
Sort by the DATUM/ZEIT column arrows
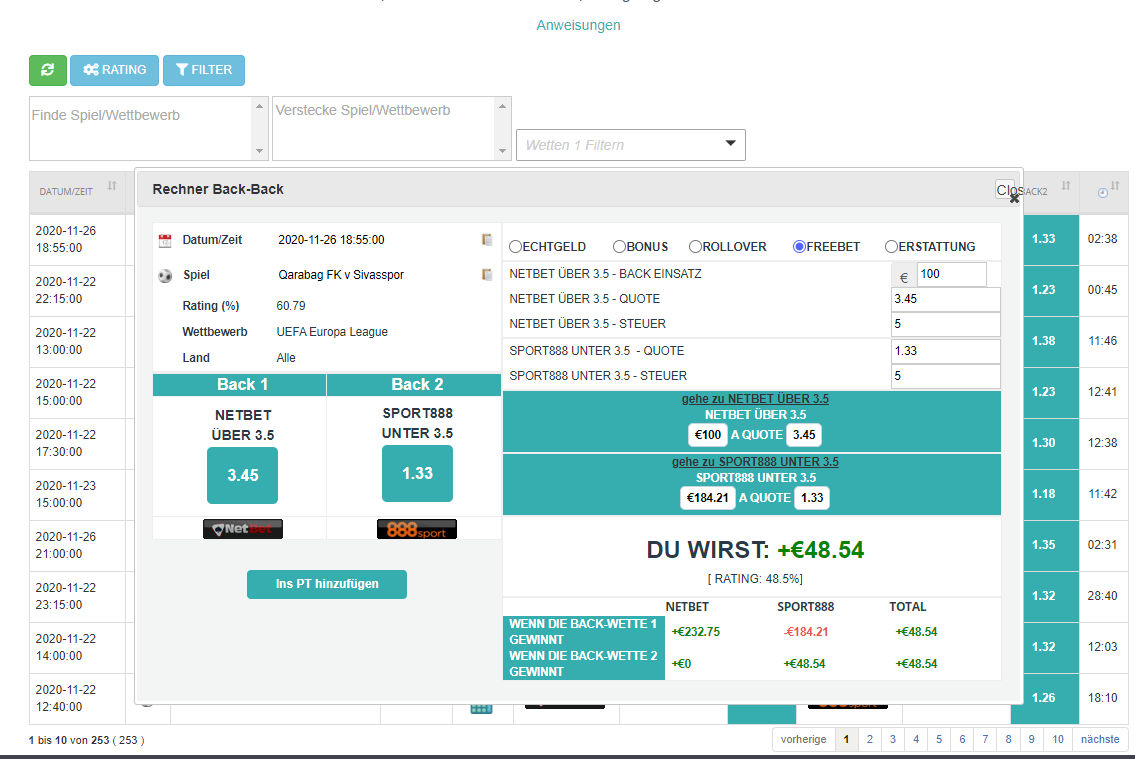click(x=112, y=186)
